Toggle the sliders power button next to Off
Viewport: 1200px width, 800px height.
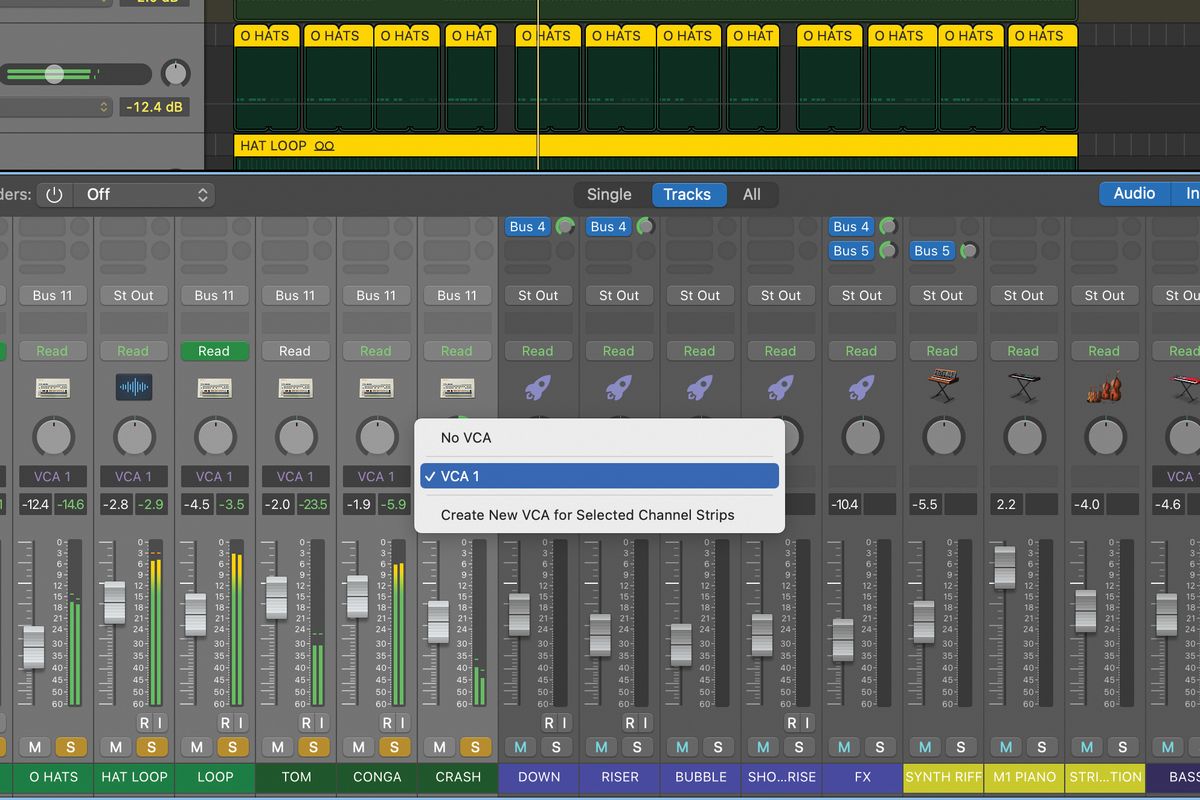(x=54, y=195)
